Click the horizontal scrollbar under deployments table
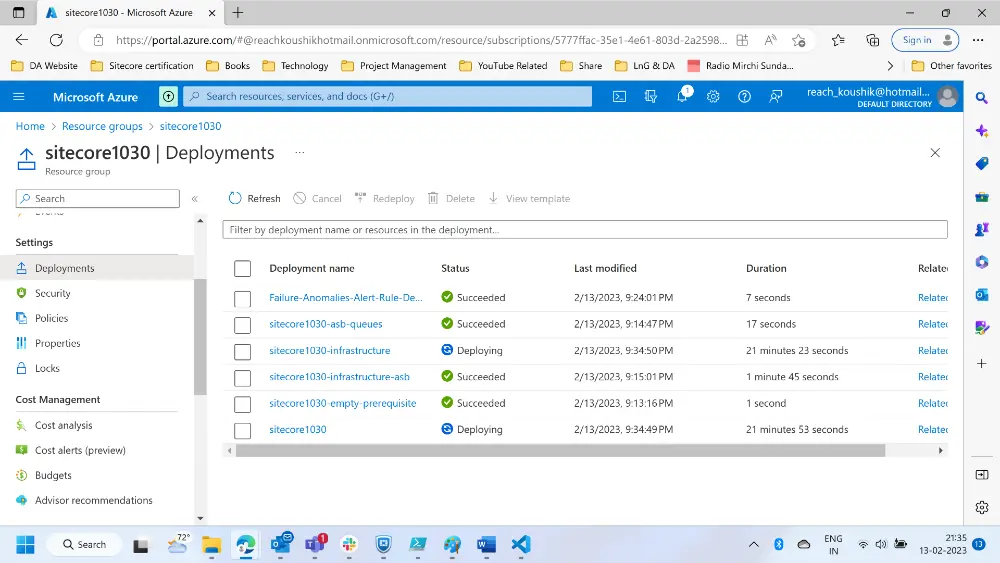Viewport: 1000px width, 563px height. click(560, 451)
